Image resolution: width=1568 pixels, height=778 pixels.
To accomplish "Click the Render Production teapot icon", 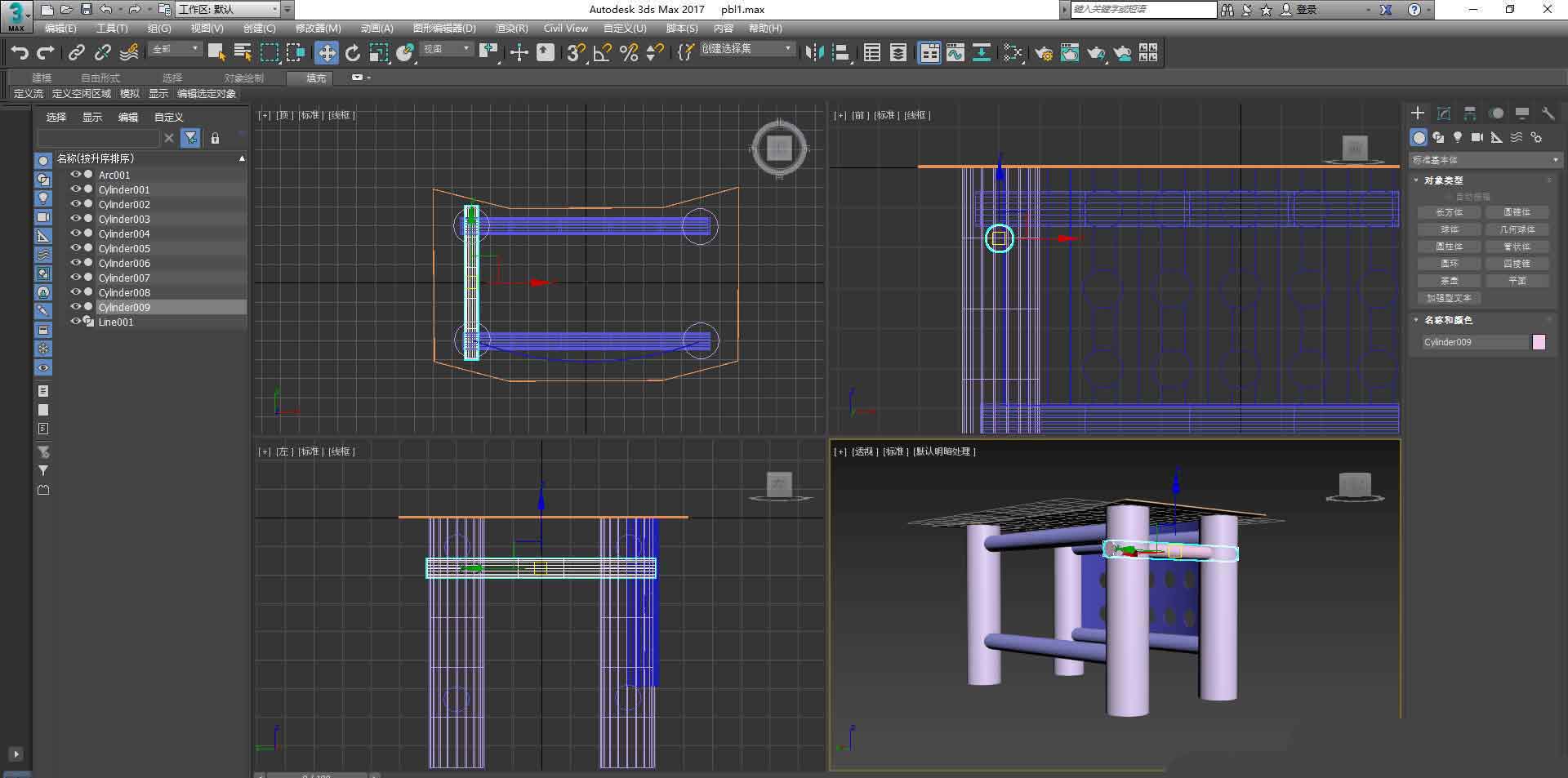I will click(x=1096, y=53).
